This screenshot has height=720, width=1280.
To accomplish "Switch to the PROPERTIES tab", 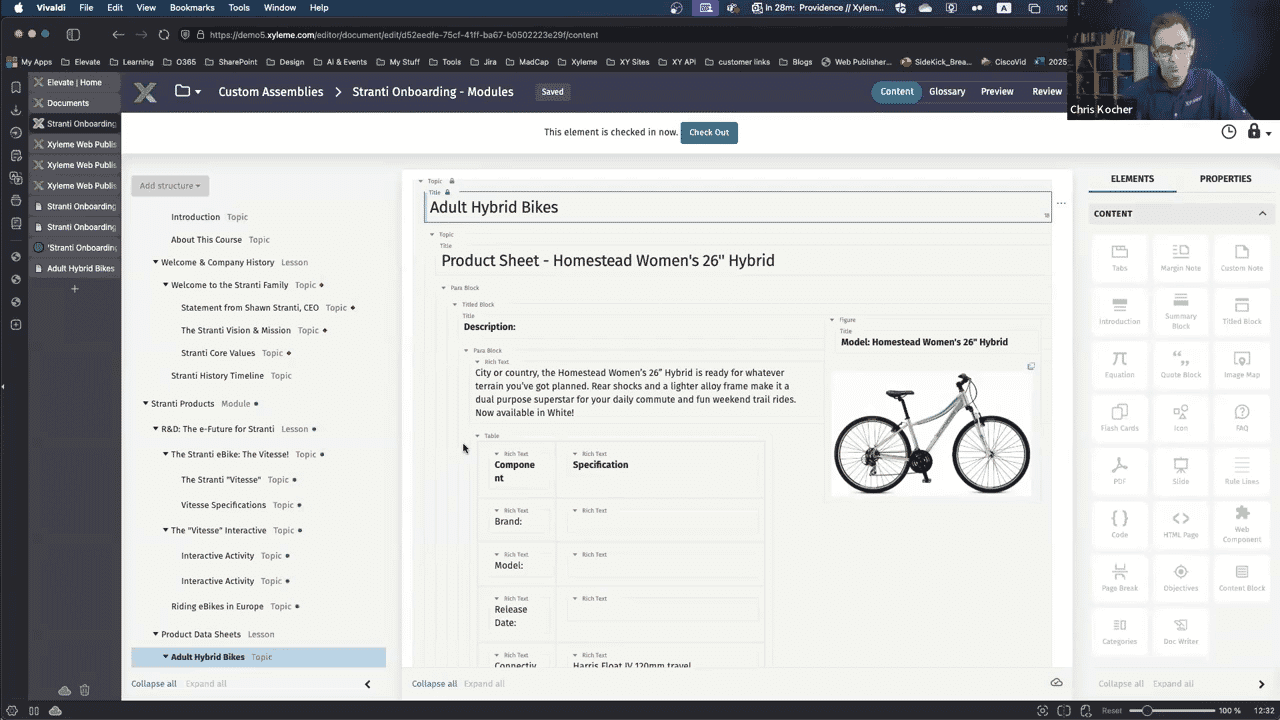I will coord(1225,179).
